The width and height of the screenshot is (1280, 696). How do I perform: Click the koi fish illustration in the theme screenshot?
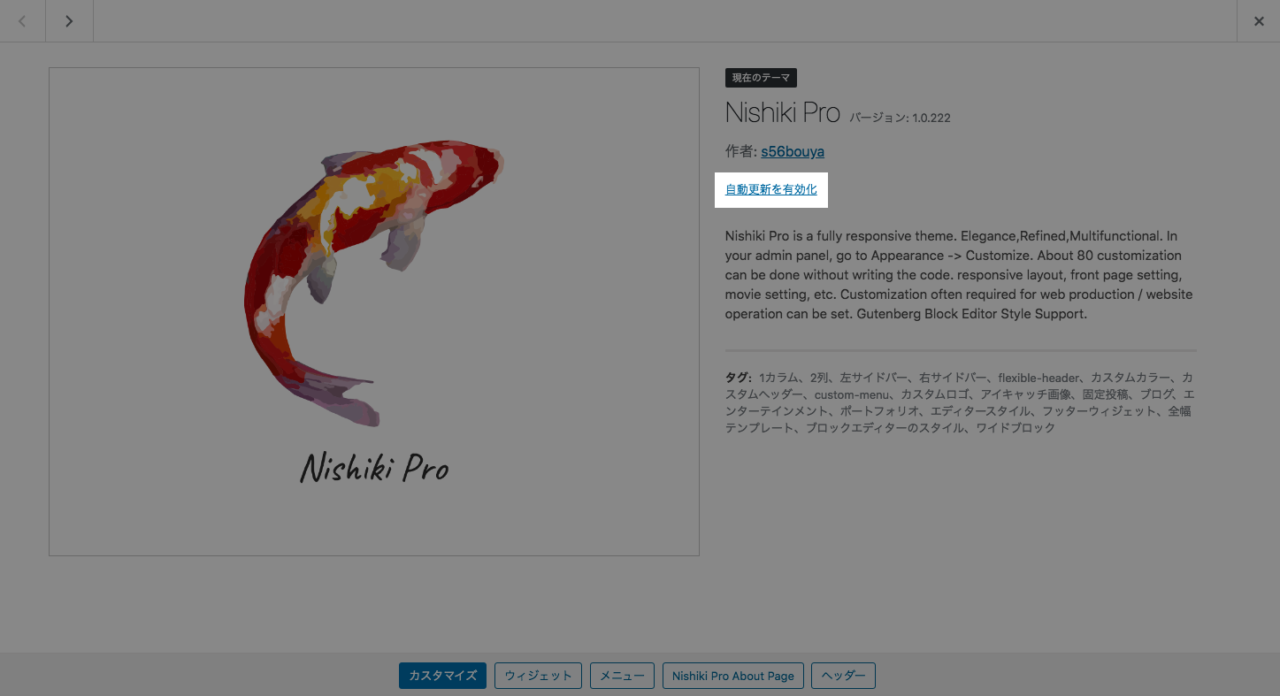click(371, 282)
